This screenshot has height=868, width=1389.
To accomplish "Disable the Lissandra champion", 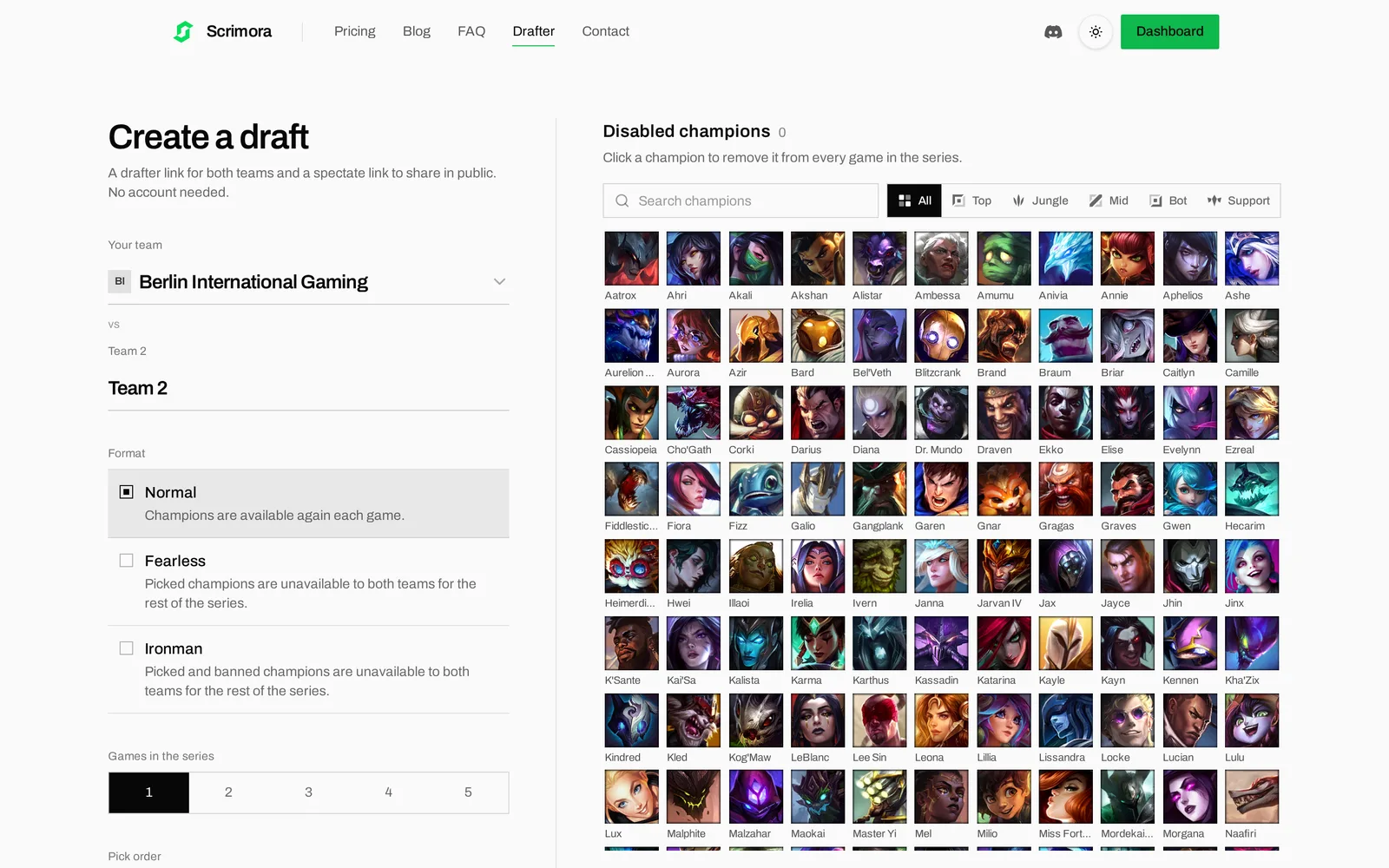I will (1065, 720).
